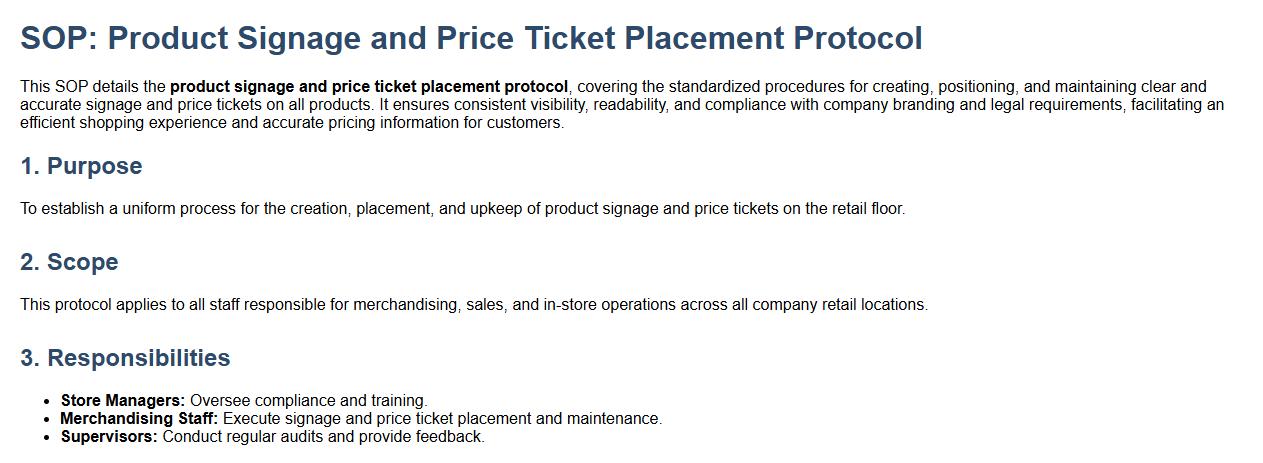Click the main SOP document title
Screen dimensions: 1263x463
coord(471,38)
